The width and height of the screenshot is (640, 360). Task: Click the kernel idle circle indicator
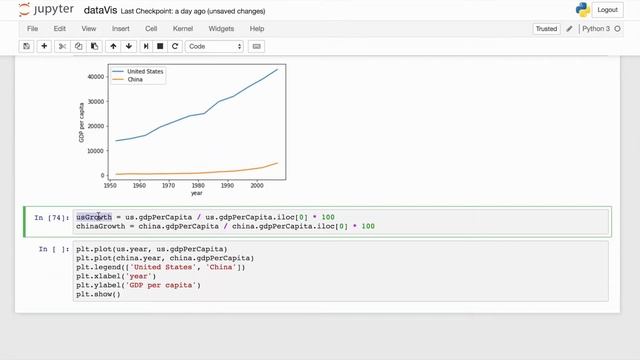pyautogui.click(x=617, y=29)
